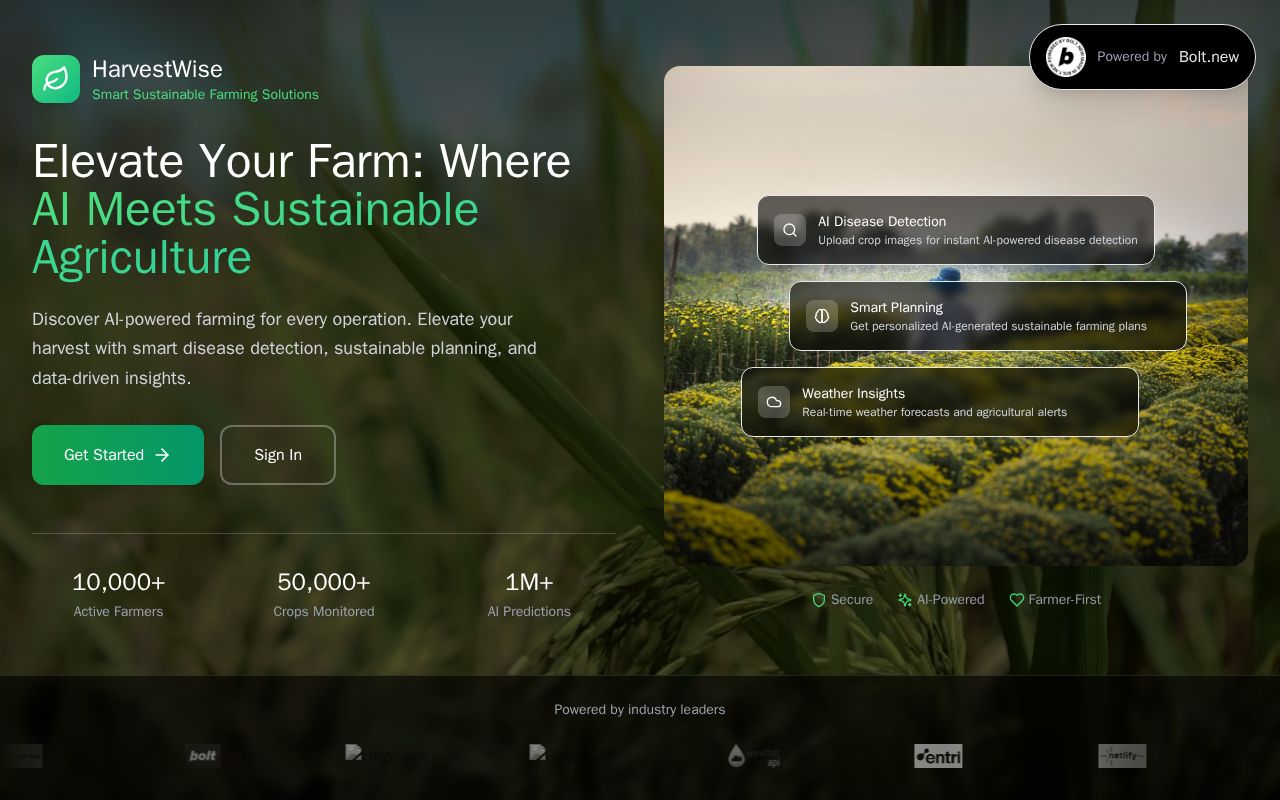Click 'Powered by industry leaders' text

pos(640,710)
